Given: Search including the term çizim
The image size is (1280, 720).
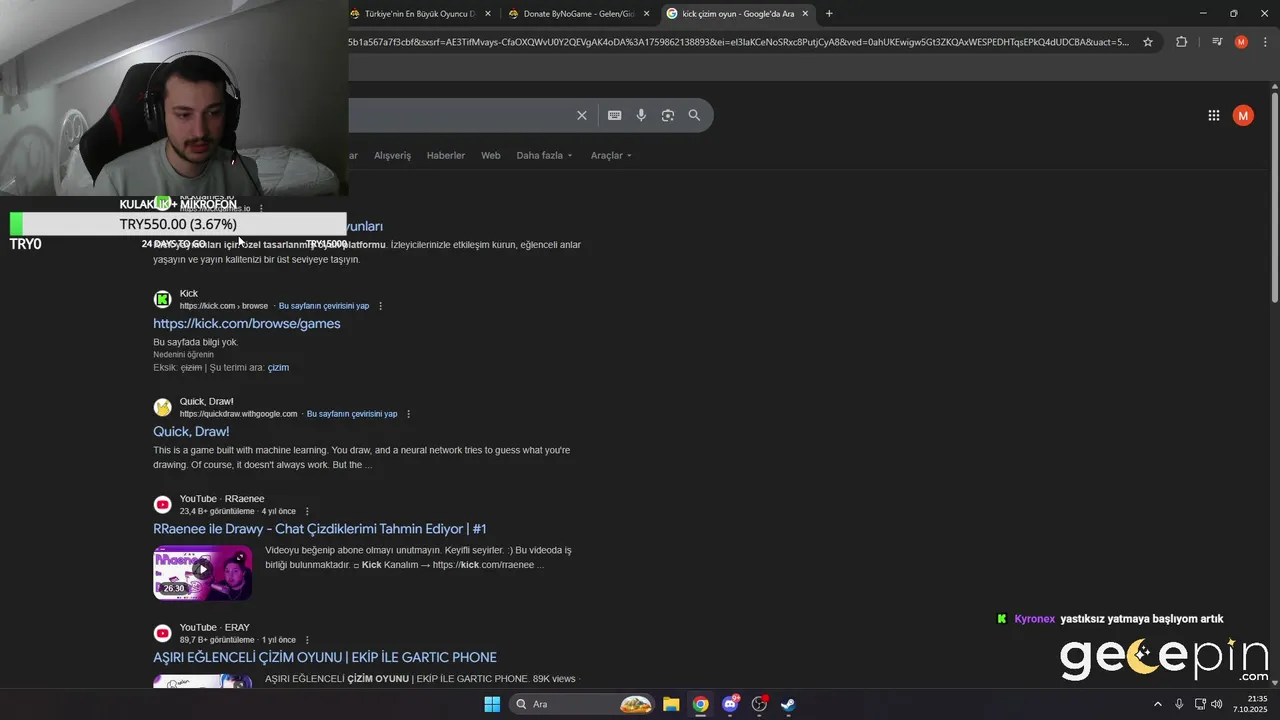Looking at the screenshot, I should pyautogui.click(x=278, y=368).
